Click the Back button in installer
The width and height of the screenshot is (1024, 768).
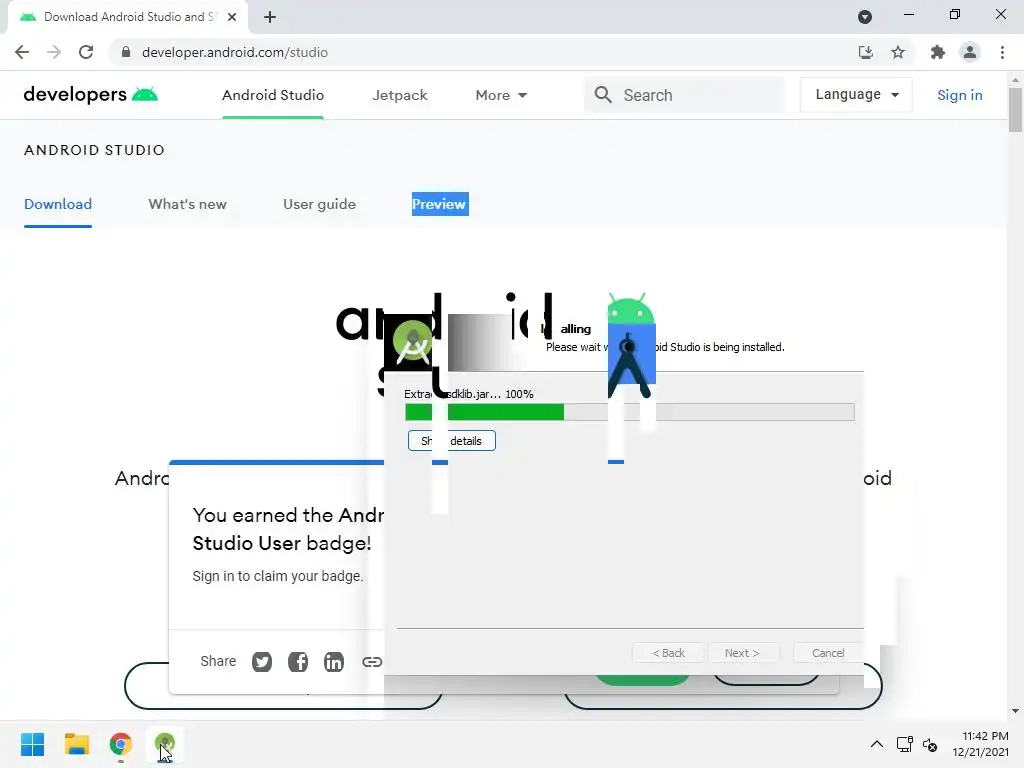point(668,653)
